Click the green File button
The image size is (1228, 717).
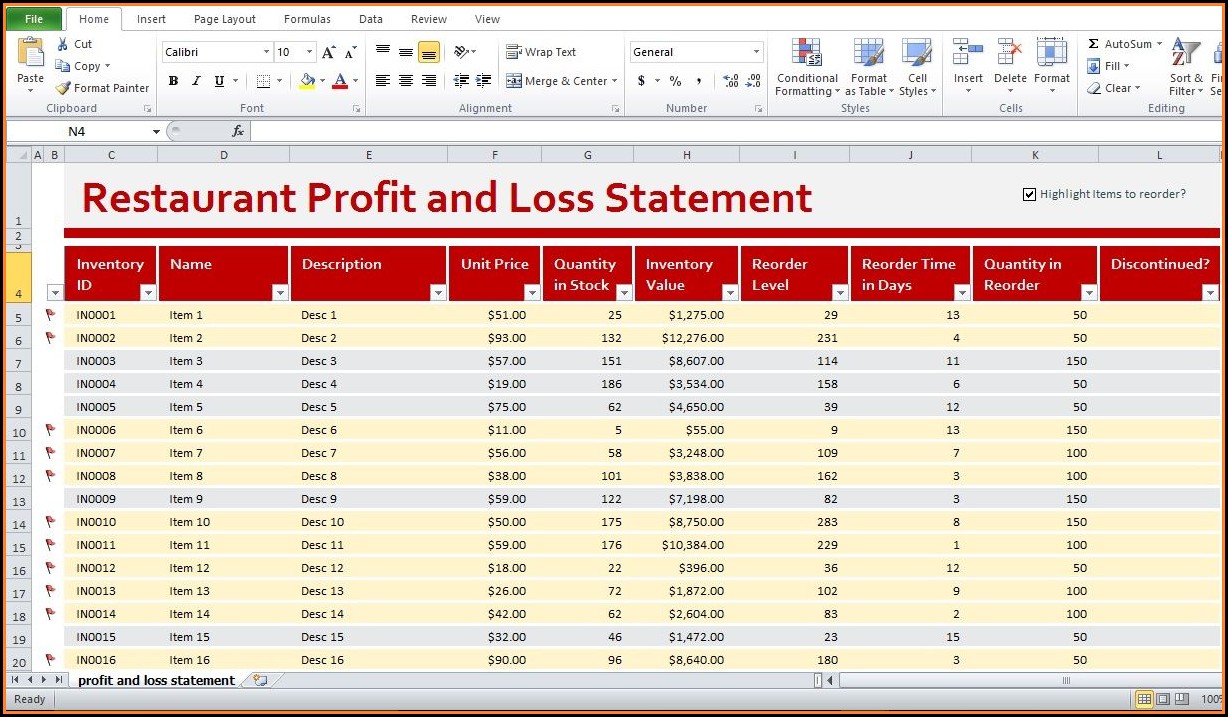coord(34,19)
